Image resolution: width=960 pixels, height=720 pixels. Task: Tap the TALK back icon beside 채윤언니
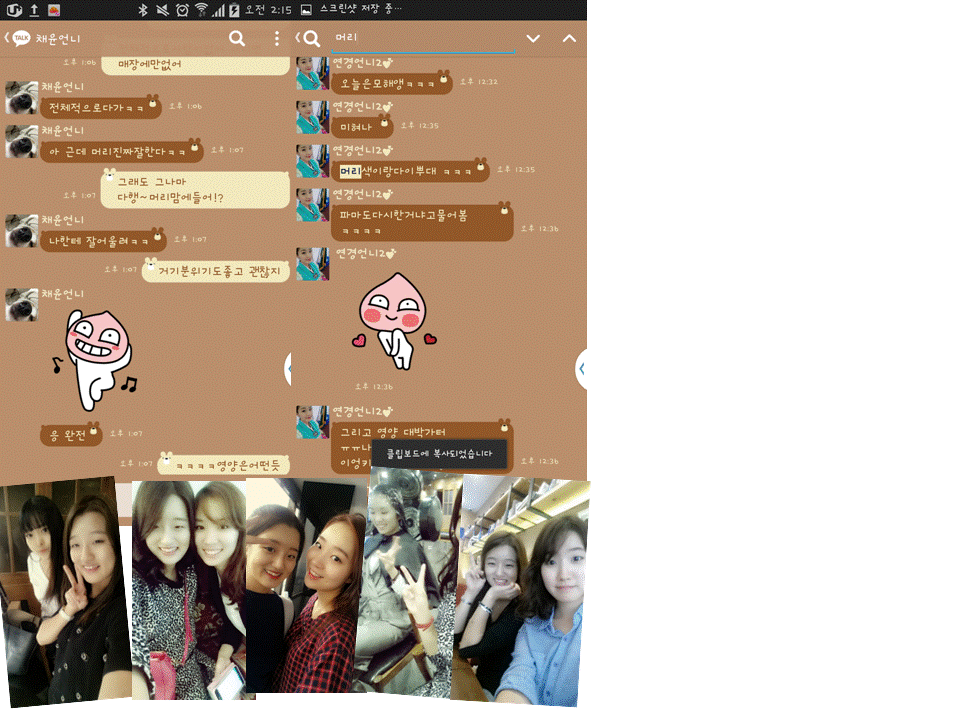(x=18, y=39)
